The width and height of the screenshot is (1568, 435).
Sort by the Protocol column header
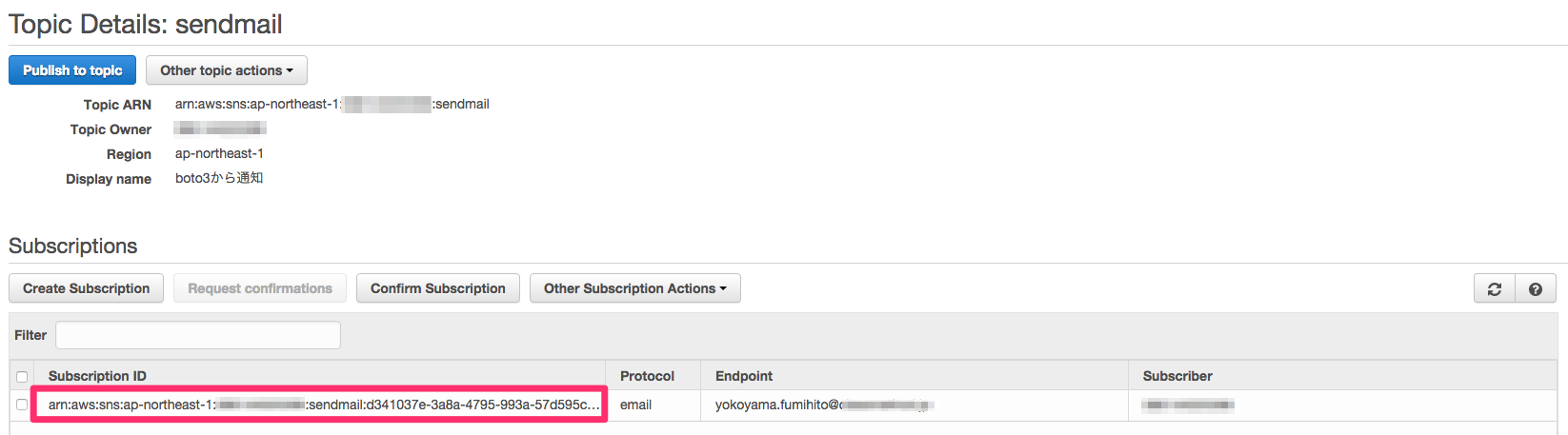(x=647, y=376)
